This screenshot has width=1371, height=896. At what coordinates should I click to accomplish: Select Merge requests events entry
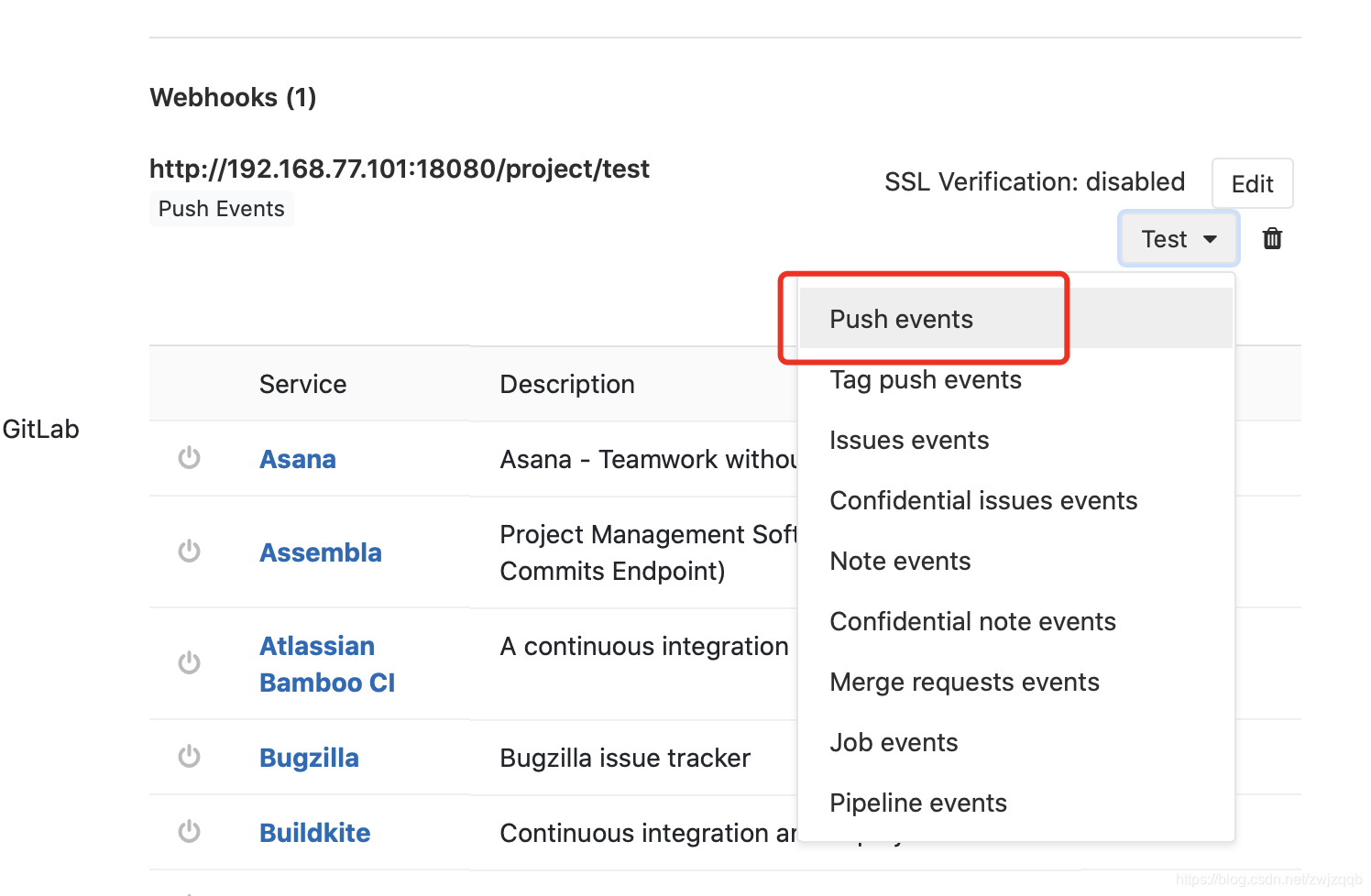coord(1015,682)
